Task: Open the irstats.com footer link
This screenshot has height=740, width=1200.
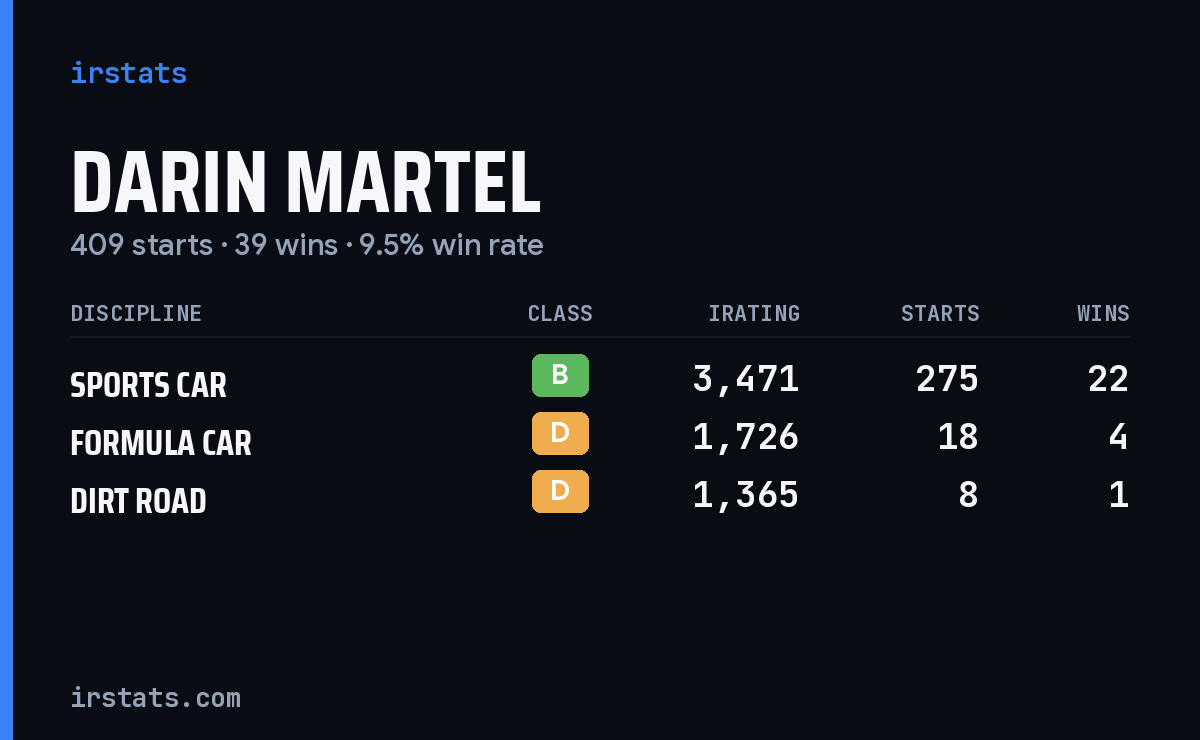Action: pyautogui.click(x=155, y=697)
